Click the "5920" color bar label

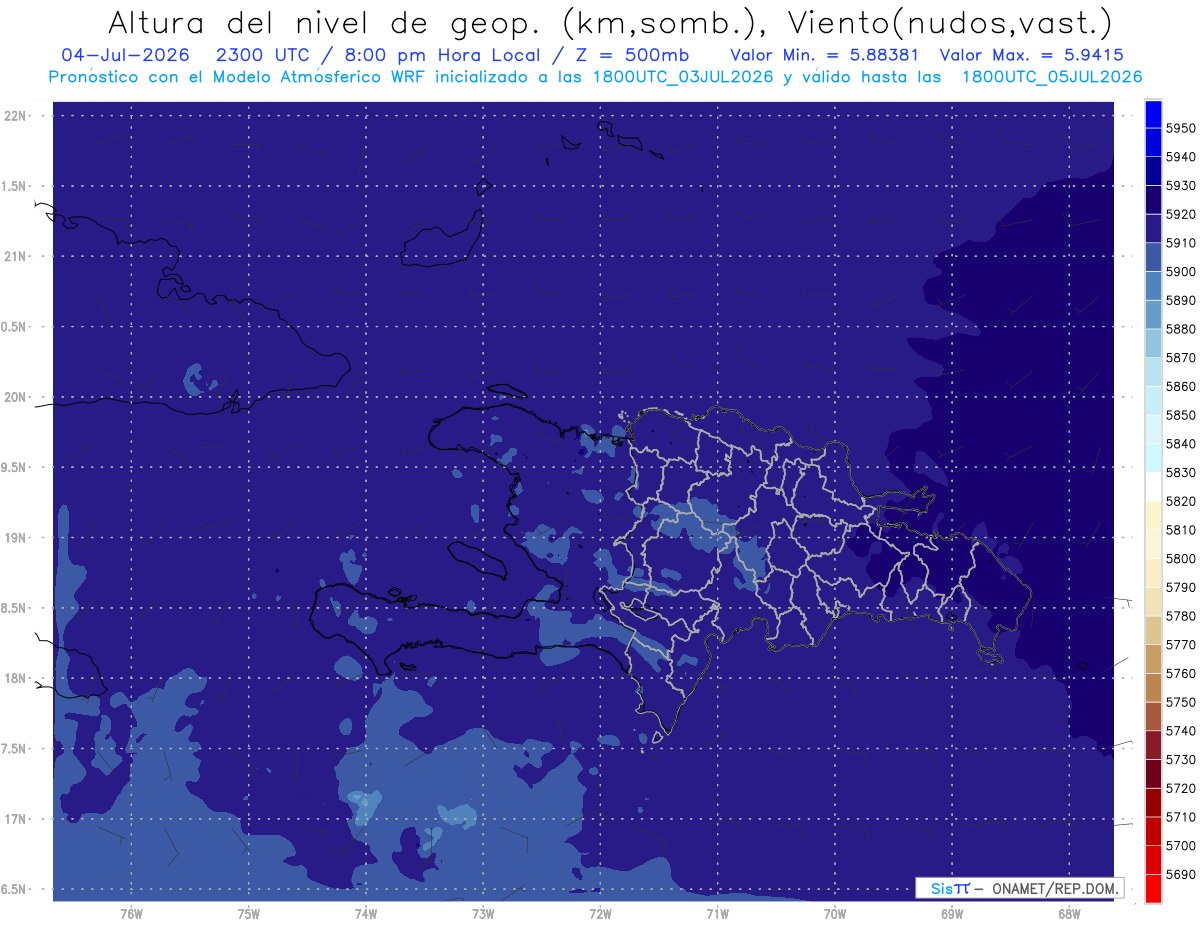coord(1180,214)
